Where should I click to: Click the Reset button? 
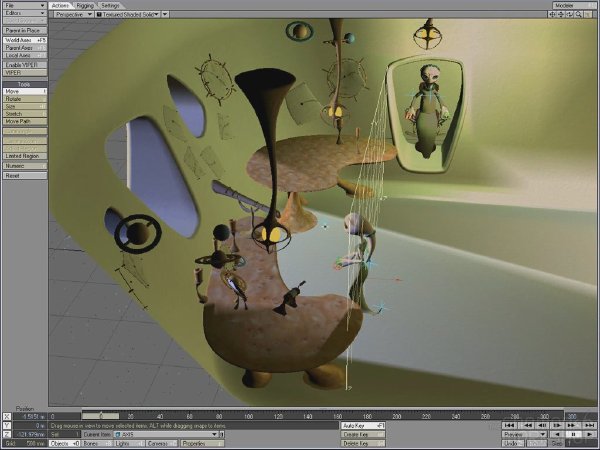(25, 175)
